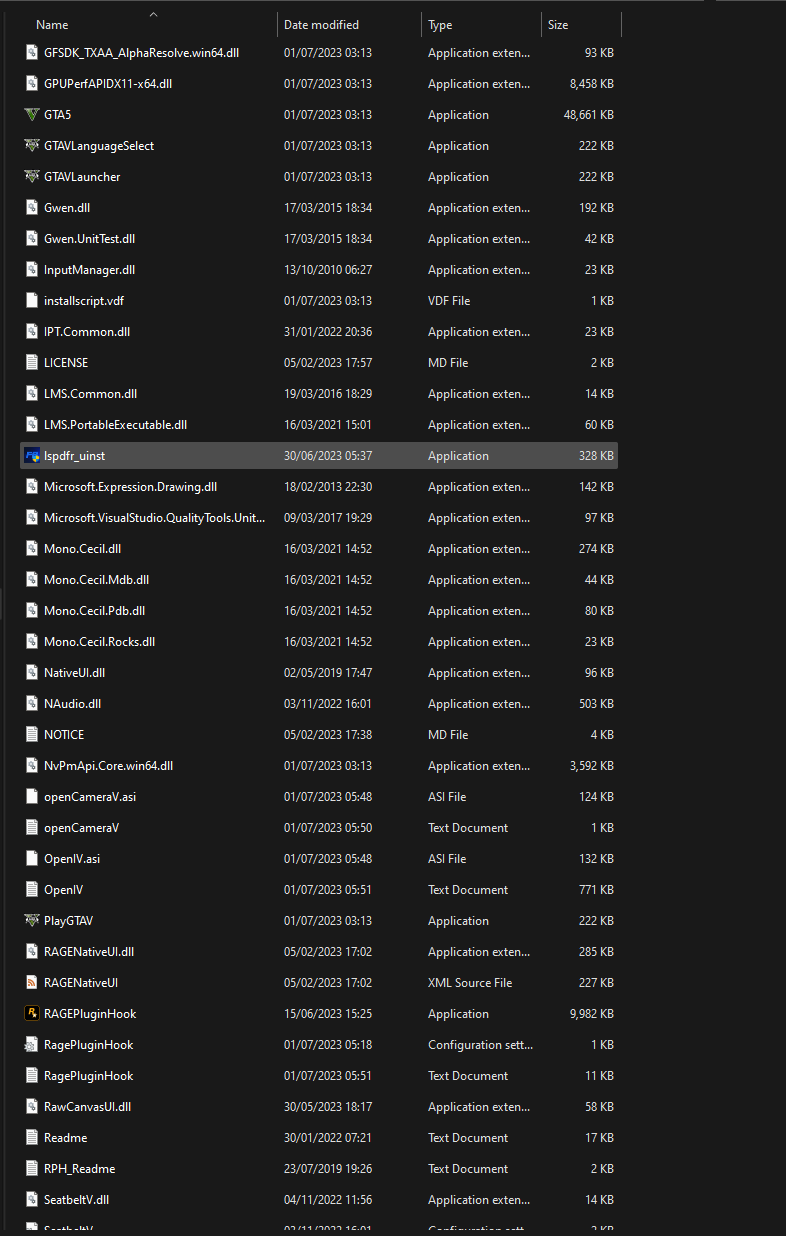
Task: Click the GTAVLauncher file icon
Action: (32, 177)
